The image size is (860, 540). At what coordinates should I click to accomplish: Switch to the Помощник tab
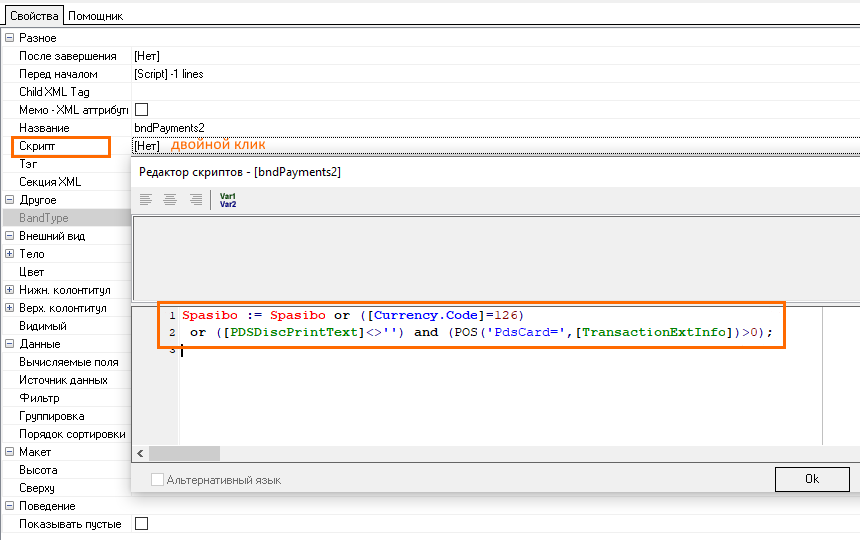click(x=95, y=16)
